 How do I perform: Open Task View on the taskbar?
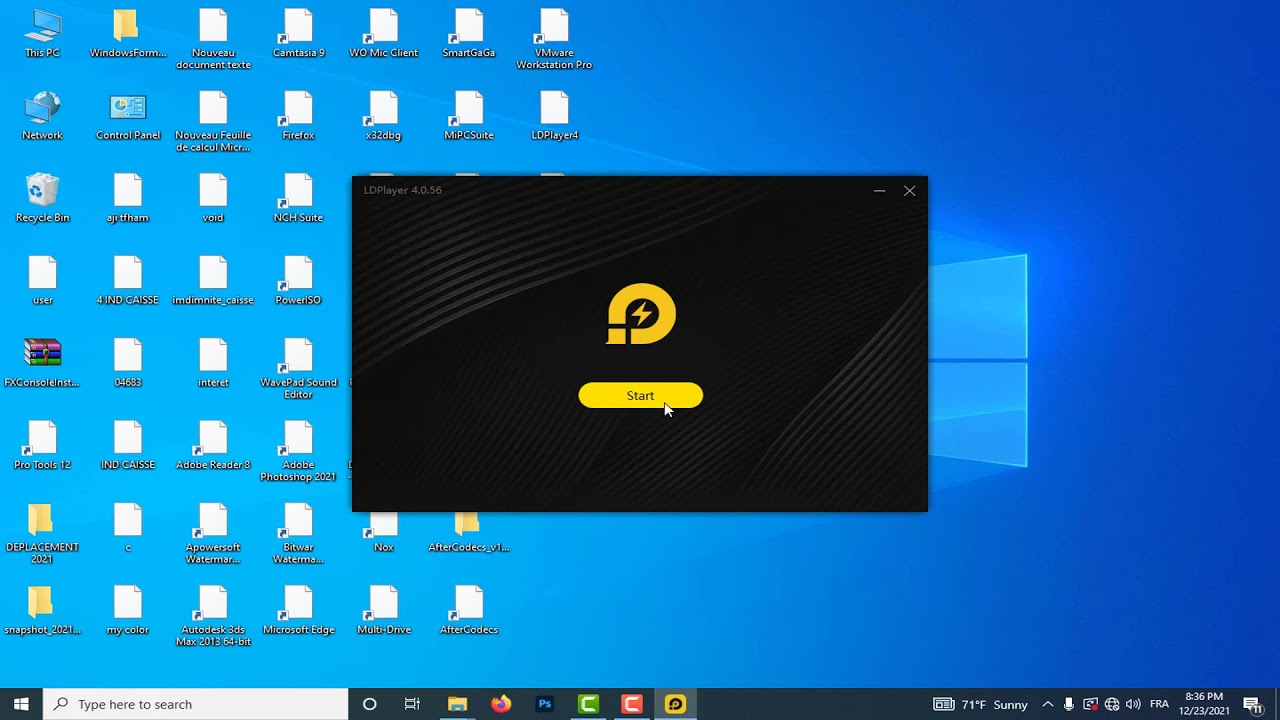point(412,704)
